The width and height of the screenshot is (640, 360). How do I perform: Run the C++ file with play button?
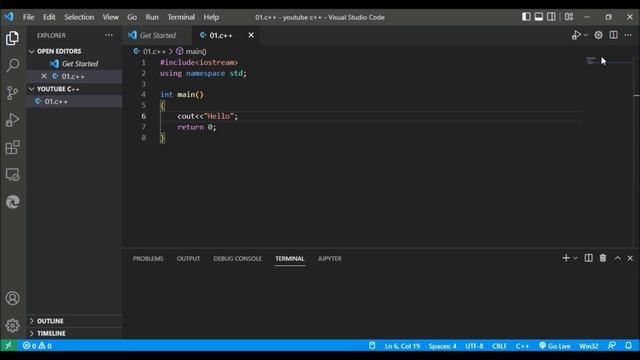(576, 35)
